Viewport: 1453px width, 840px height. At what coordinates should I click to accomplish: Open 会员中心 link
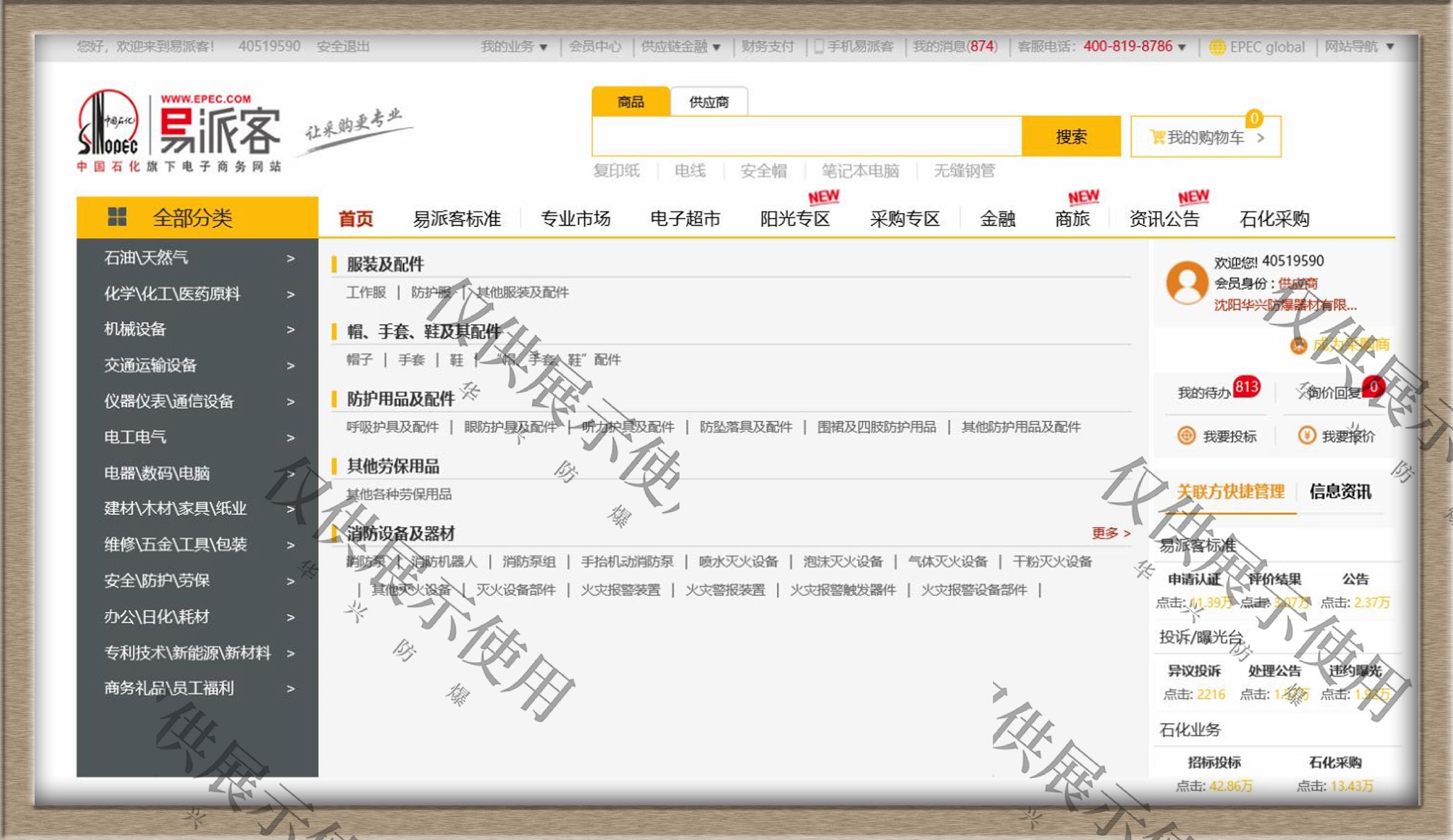coord(595,46)
